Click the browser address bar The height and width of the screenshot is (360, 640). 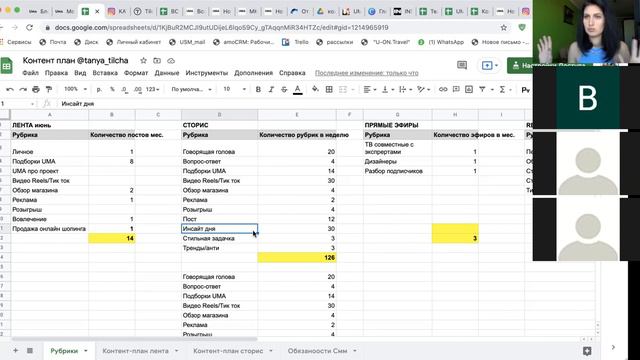pyautogui.click(x=269, y=28)
